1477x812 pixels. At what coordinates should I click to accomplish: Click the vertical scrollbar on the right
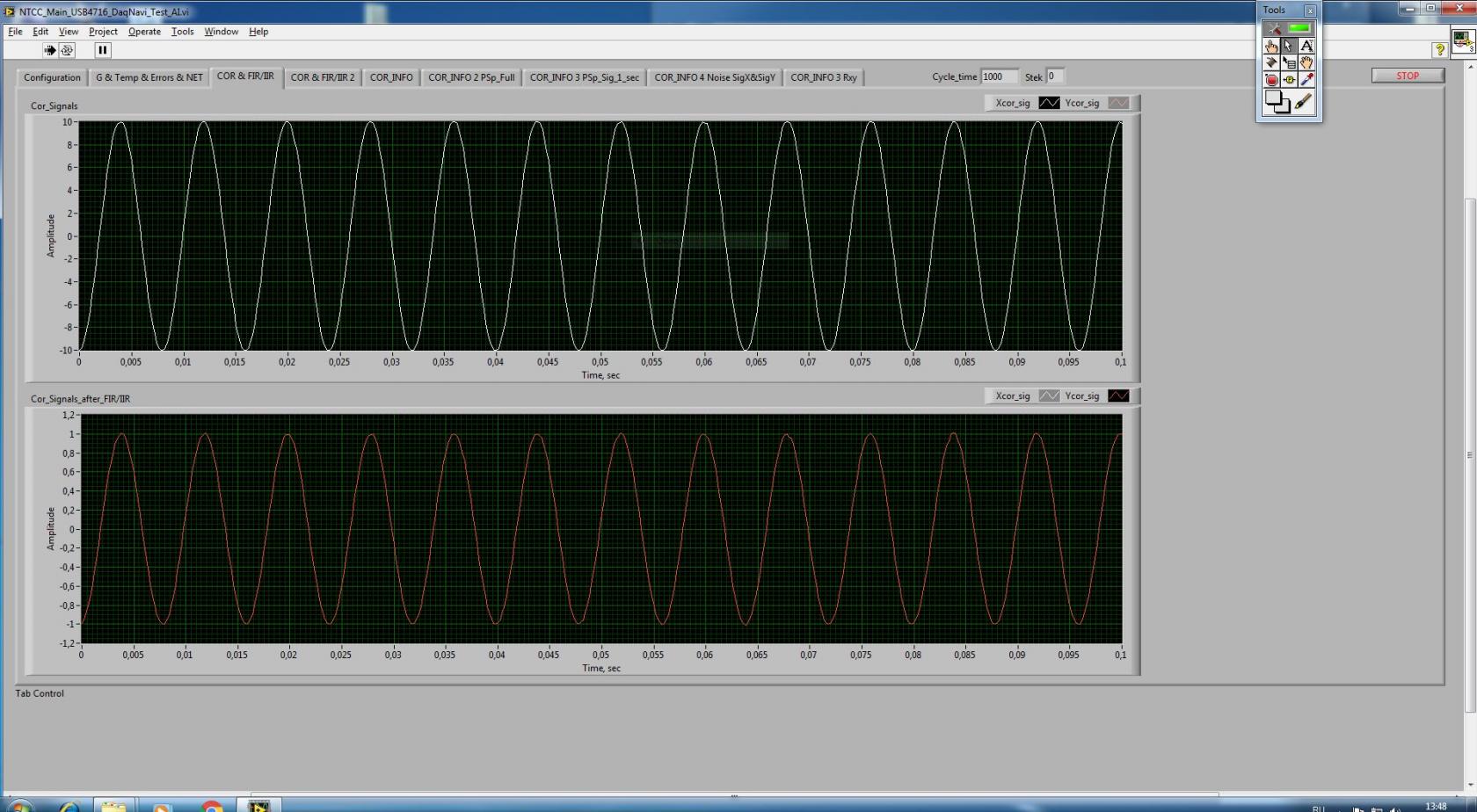(1469, 455)
